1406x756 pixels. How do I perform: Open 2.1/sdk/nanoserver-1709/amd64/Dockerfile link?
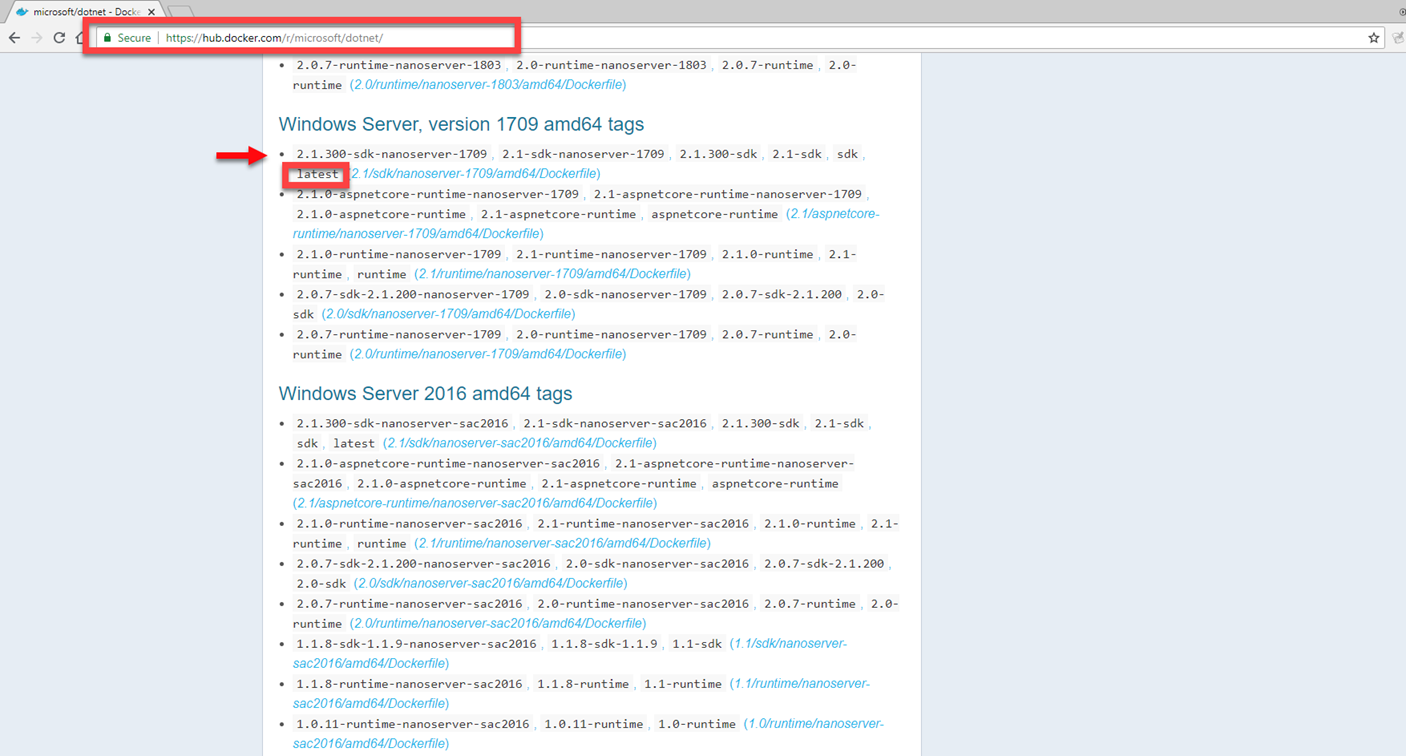pyautogui.click(x=475, y=174)
